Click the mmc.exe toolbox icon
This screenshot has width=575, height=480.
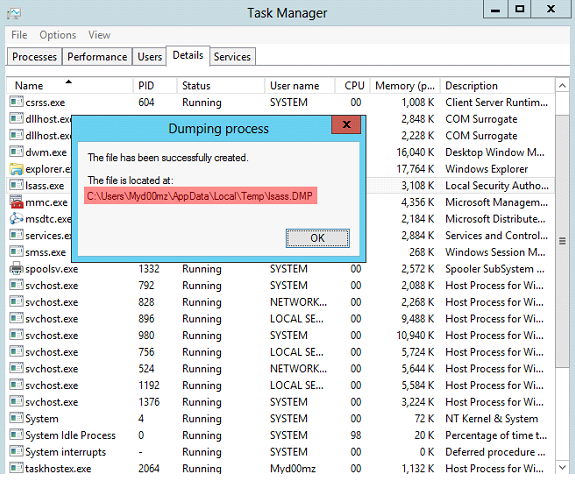click(17, 202)
